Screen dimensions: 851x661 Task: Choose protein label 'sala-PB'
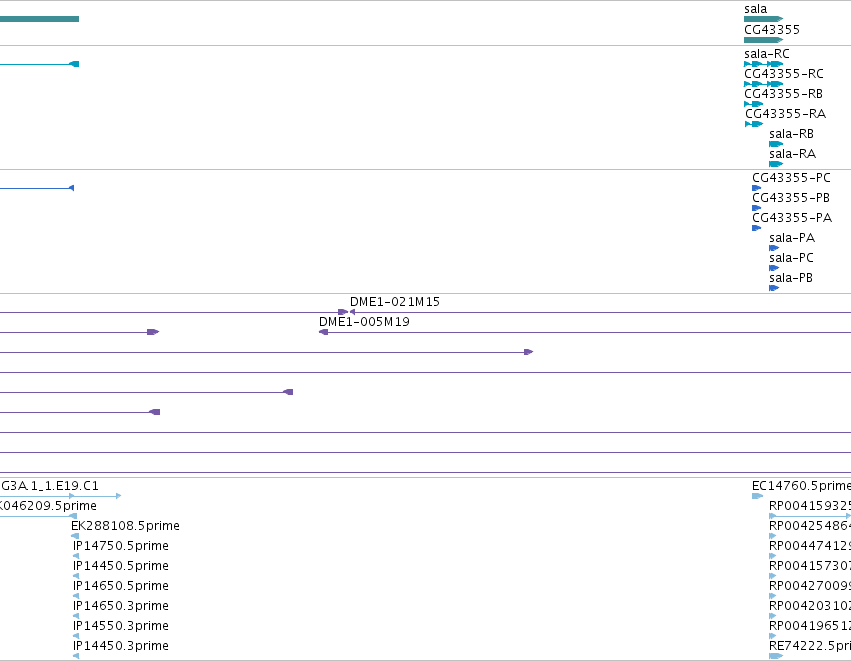[791, 278]
